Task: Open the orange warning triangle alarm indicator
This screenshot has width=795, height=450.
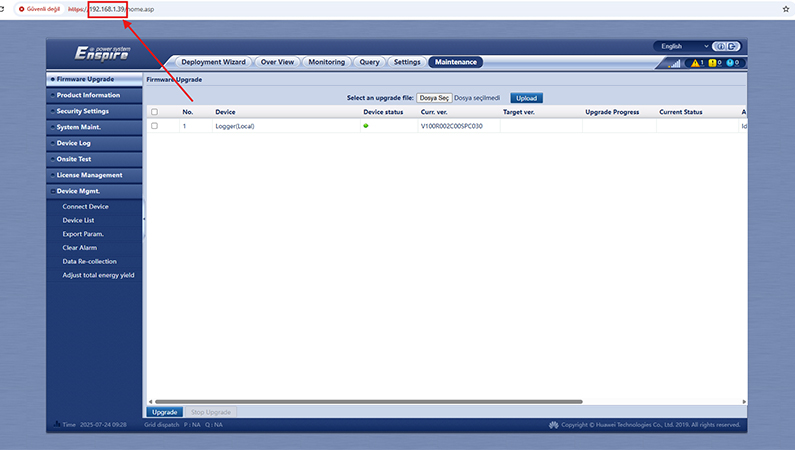Action: pyautogui.click(x=697, y=63)
